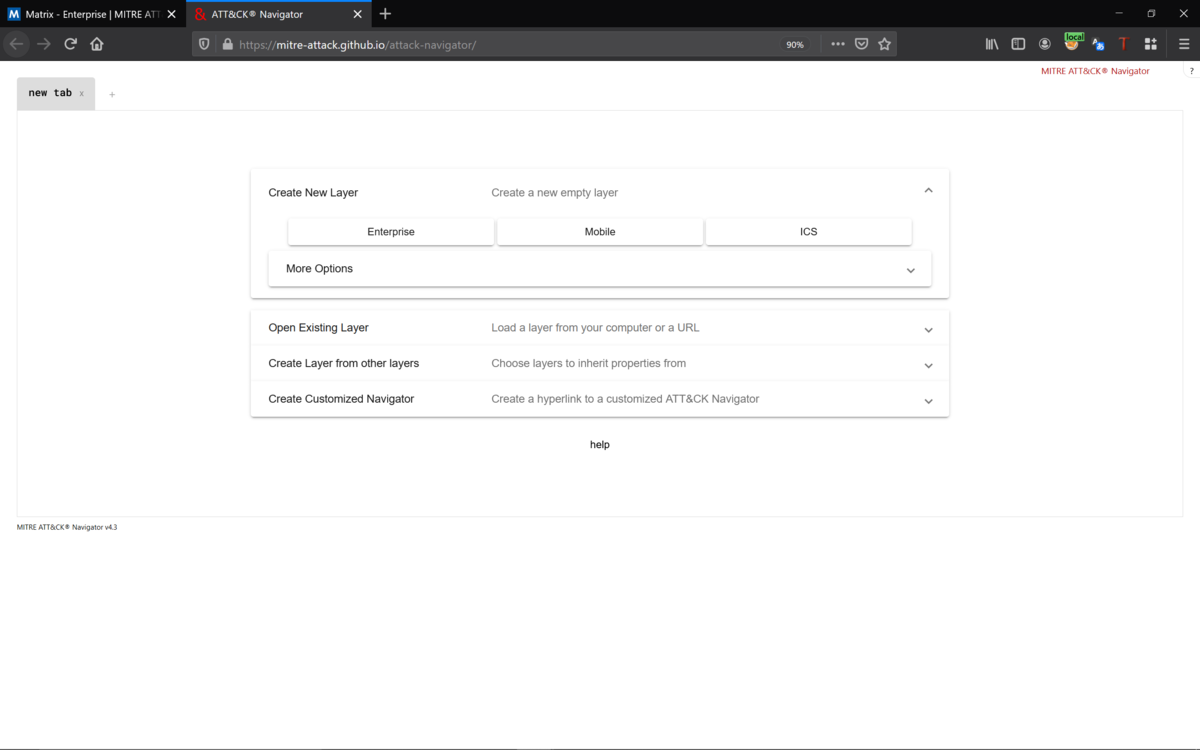Open the Firefox library icon
The height and width of the screenshot is (750, 1200).
click(x=992, y=44)
